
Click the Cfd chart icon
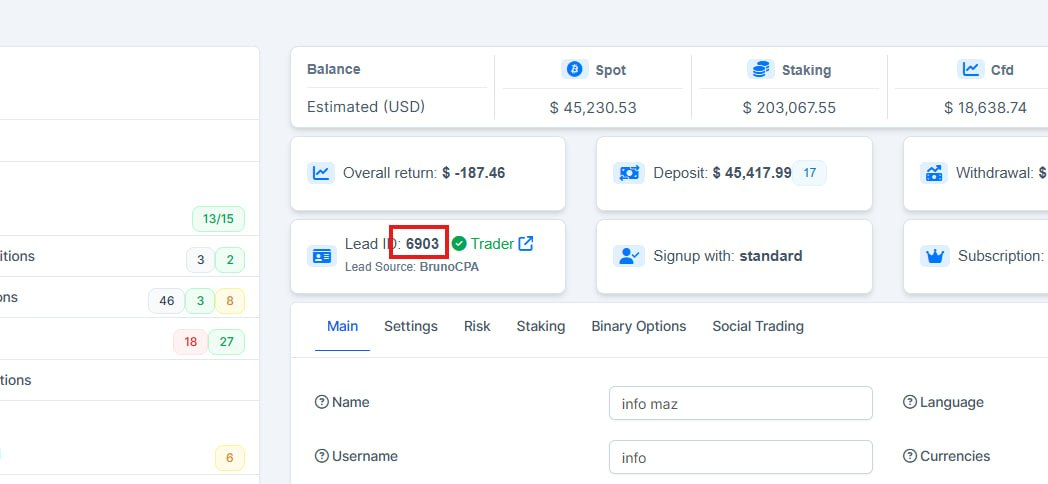pos(970,69)
